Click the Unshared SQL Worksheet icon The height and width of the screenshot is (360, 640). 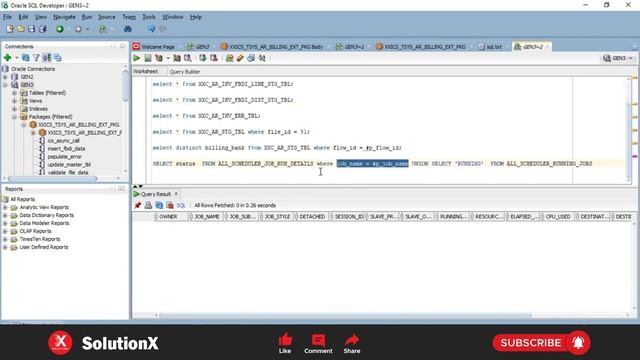(229, 58)
